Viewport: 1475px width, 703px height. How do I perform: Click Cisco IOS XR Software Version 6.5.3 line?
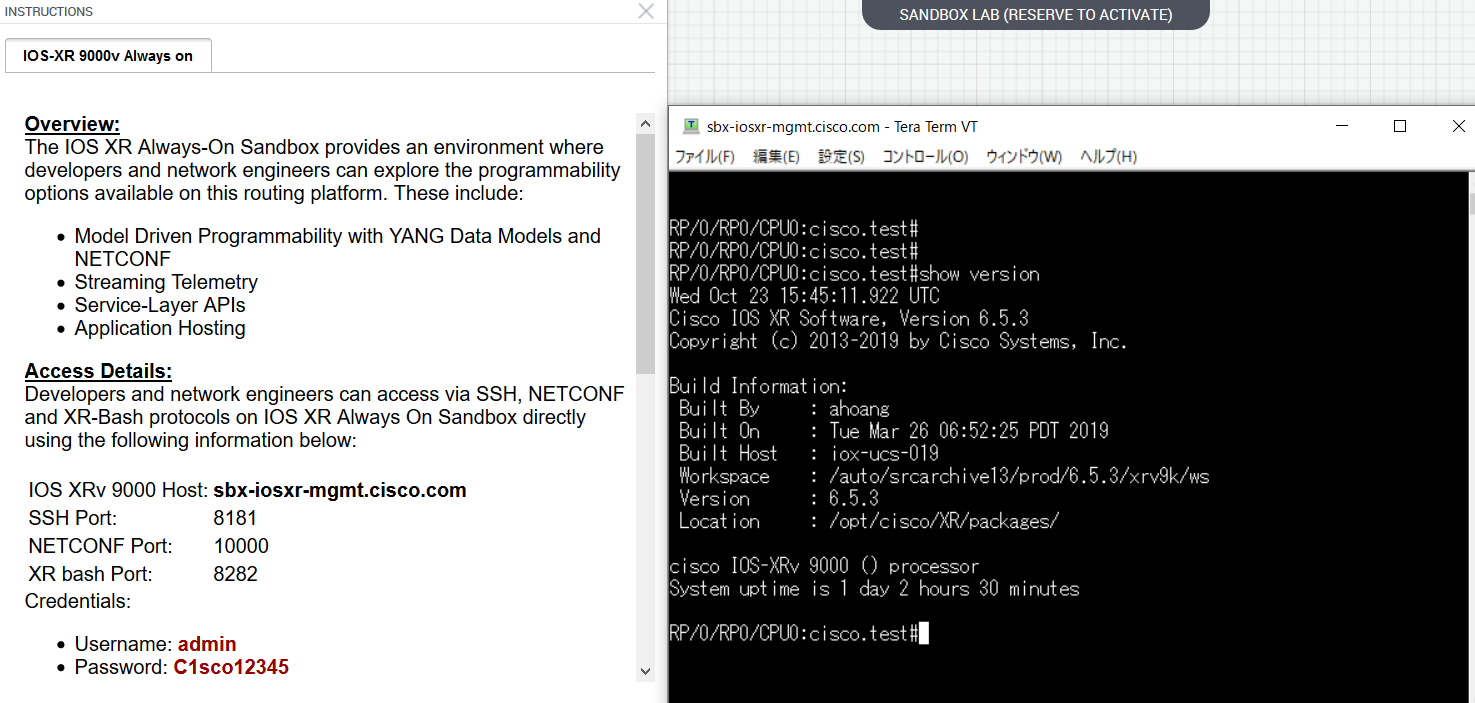point(849,319)
